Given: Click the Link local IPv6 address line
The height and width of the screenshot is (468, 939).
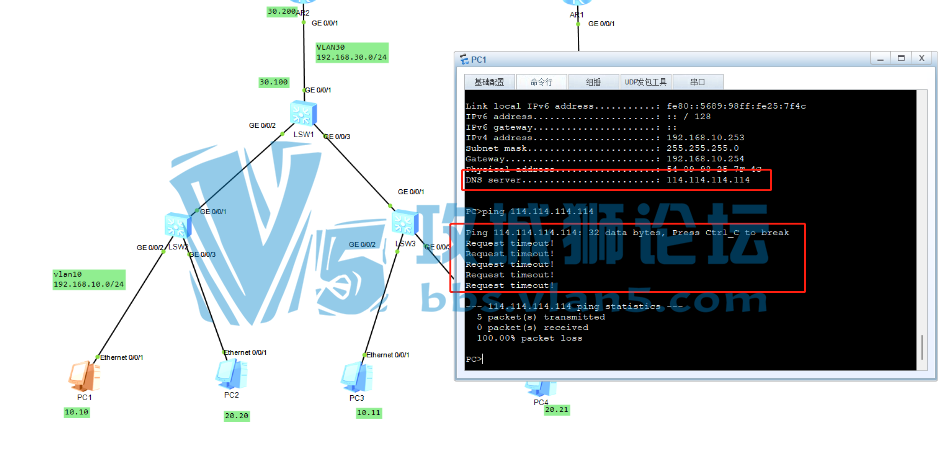Looking at the screenshot, I should (x=636, y=106).
